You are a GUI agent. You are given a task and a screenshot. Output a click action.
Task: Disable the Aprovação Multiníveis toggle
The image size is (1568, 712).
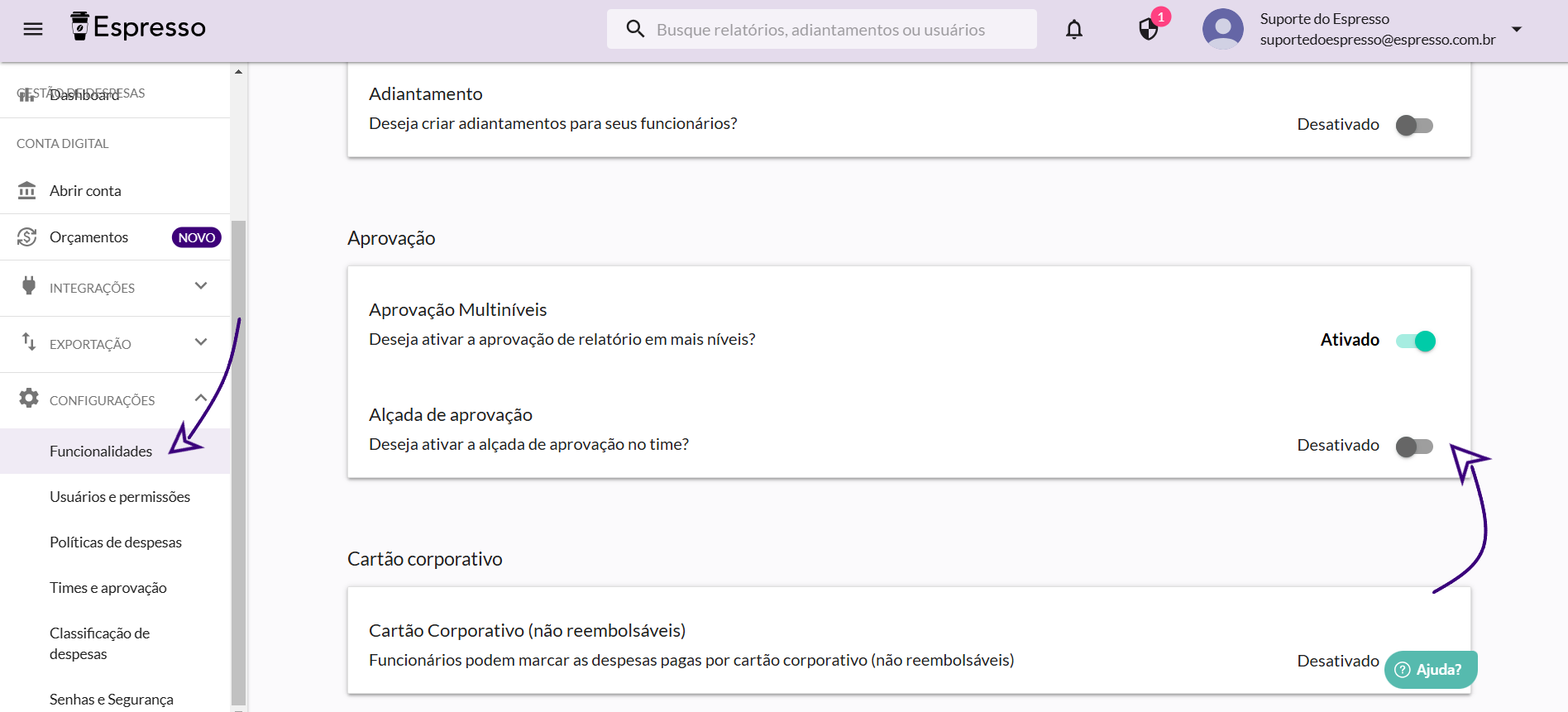coord(1416,341)
